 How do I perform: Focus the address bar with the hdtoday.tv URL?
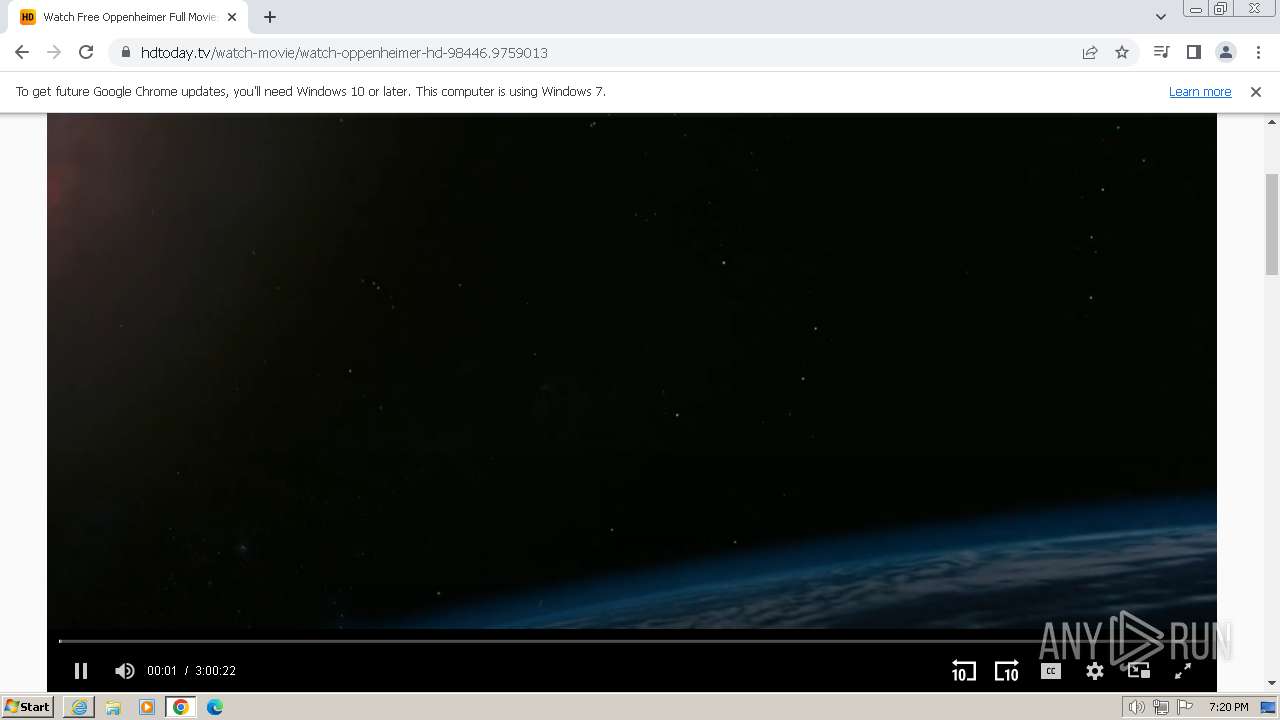click(x=600, y=53)
